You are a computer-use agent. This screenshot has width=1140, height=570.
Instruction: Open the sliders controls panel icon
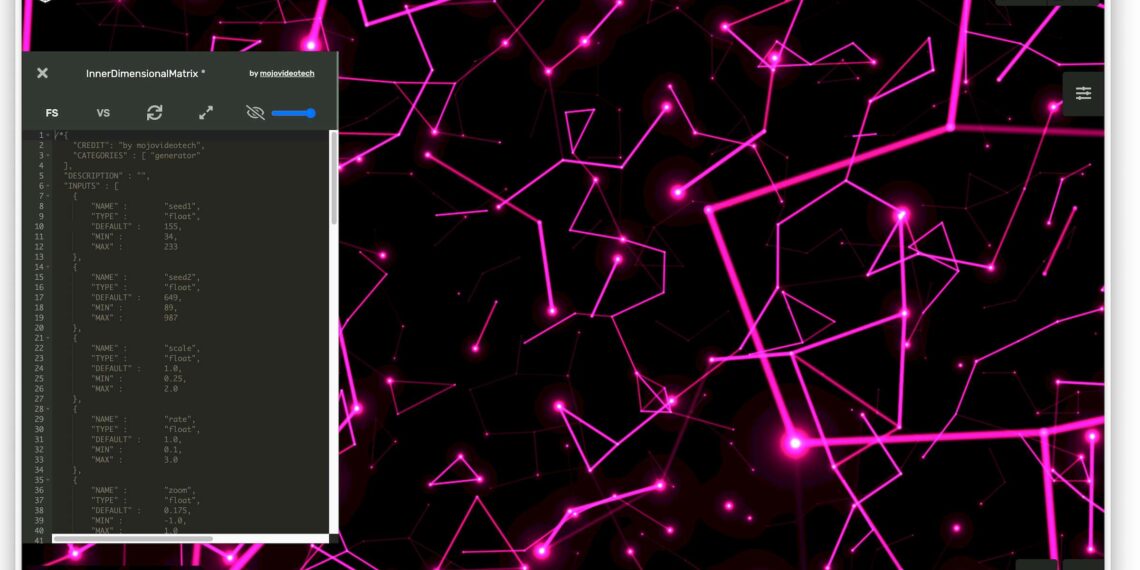tap(1083, 94)
